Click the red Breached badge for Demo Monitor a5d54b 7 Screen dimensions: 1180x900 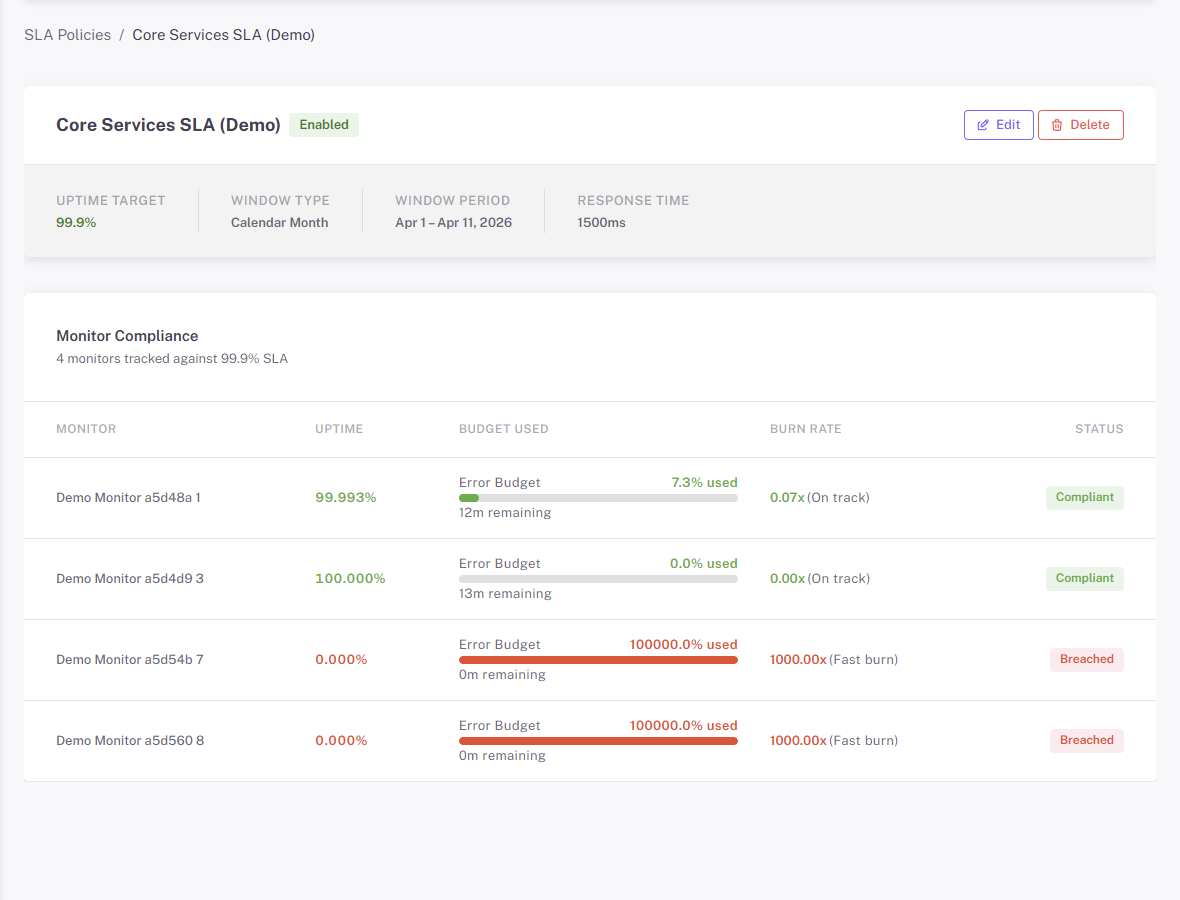1087,659
